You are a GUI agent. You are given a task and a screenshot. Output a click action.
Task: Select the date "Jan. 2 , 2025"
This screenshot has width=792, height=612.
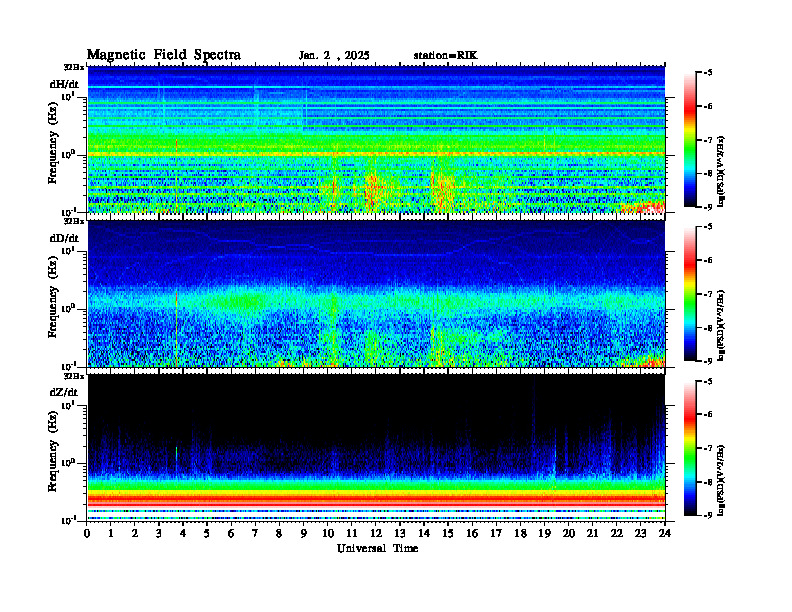tap(334, 56)
